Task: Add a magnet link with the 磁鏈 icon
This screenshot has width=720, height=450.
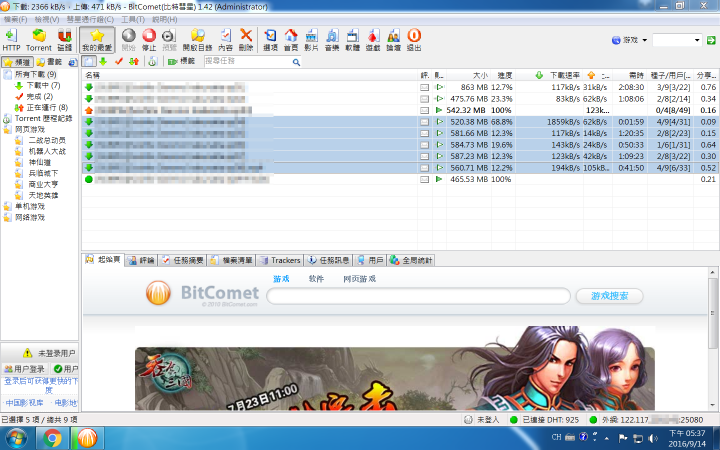Action: (65, 40)
